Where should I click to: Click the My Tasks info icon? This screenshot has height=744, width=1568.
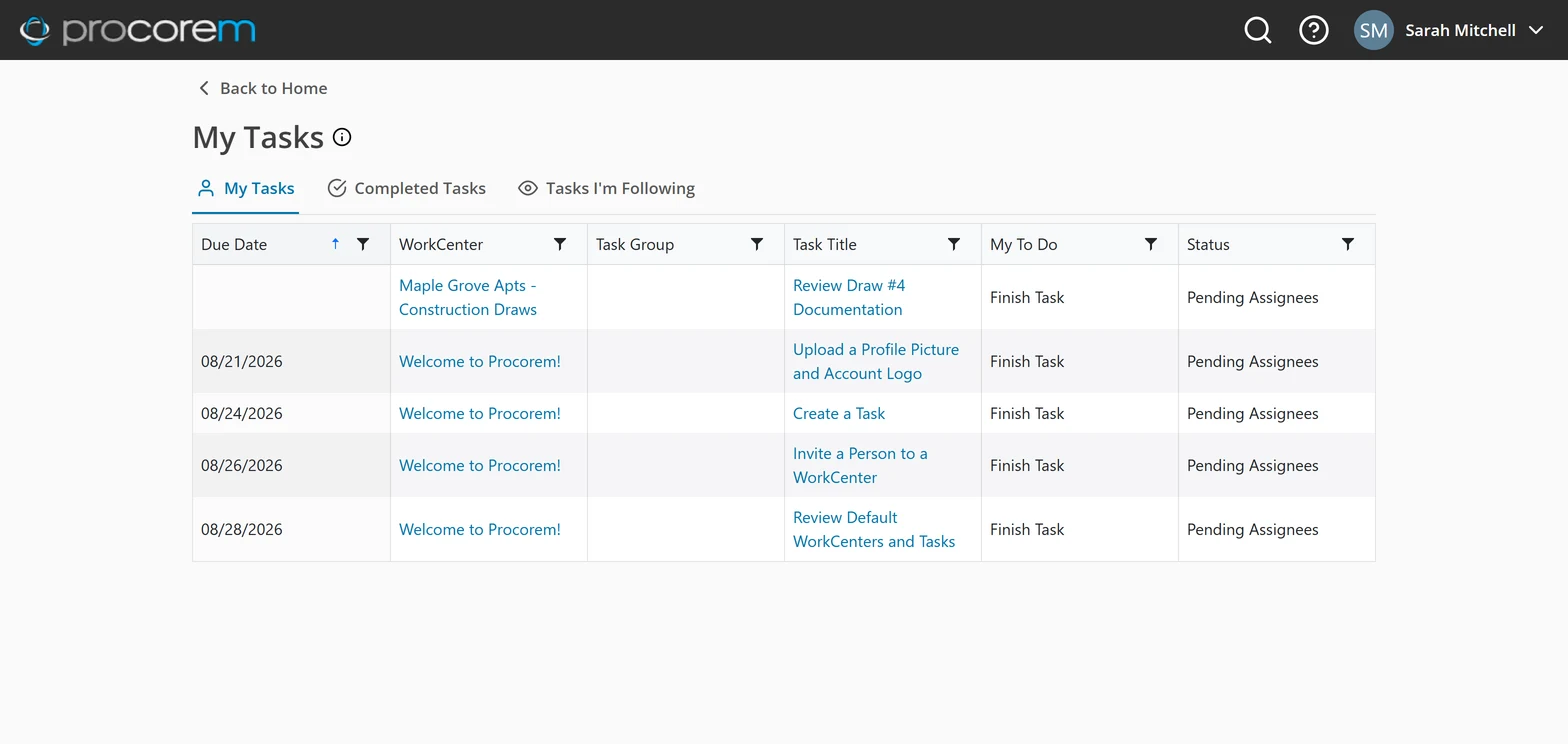coord(342,137)
